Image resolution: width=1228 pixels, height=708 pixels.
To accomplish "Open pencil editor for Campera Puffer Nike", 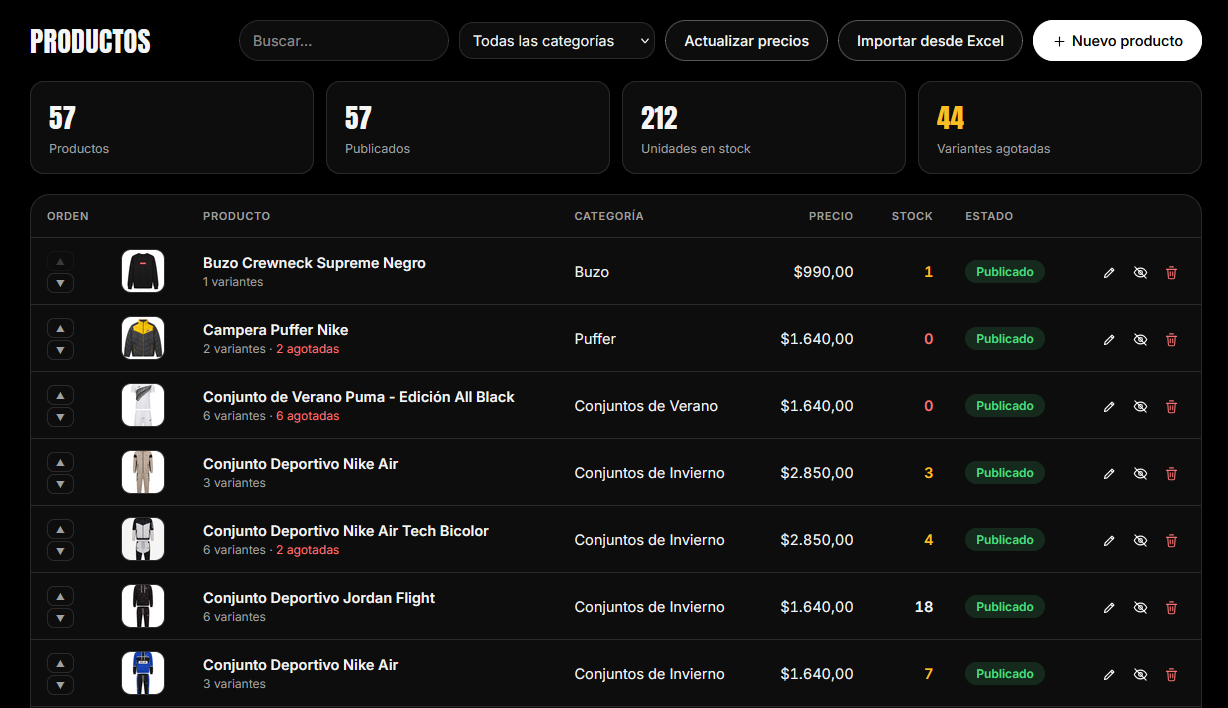I will click(1109, 339).
